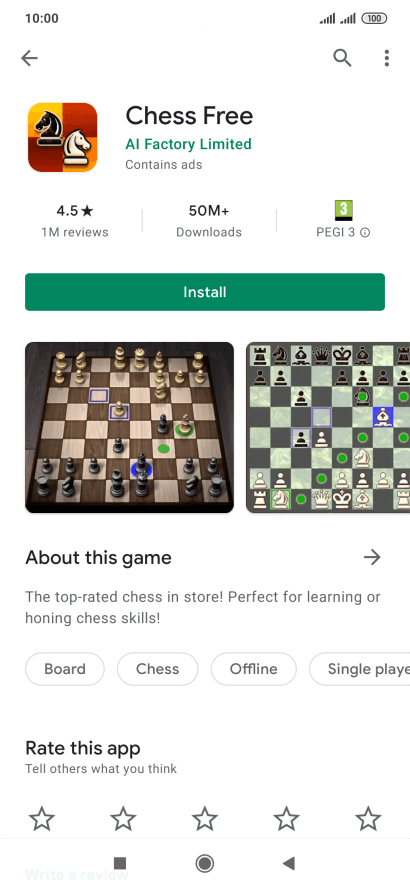Screen dimensions: 410x888
Task: Expand About this game arrow
Action: (372, 558)
